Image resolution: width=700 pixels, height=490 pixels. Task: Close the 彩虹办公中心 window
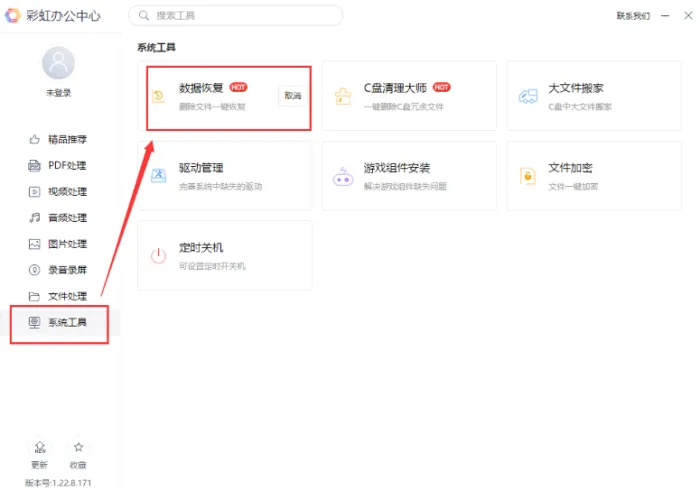click(688, 16)
